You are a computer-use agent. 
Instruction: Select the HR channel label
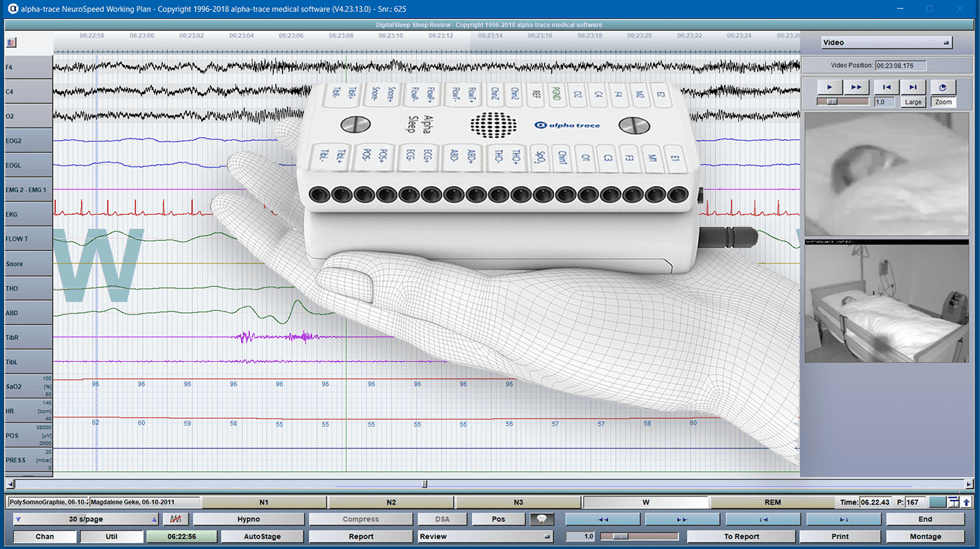click(28, 411)
